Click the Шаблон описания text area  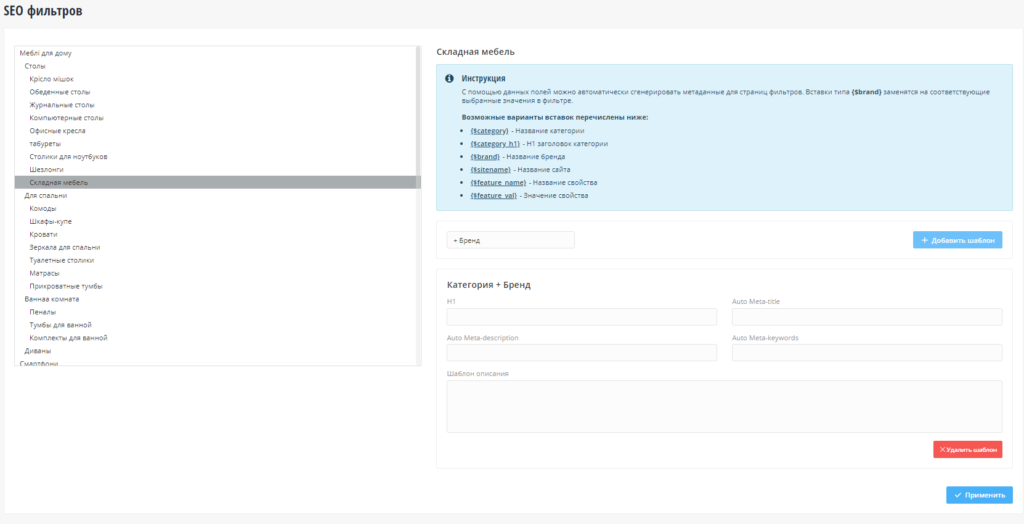coord(724,406)
